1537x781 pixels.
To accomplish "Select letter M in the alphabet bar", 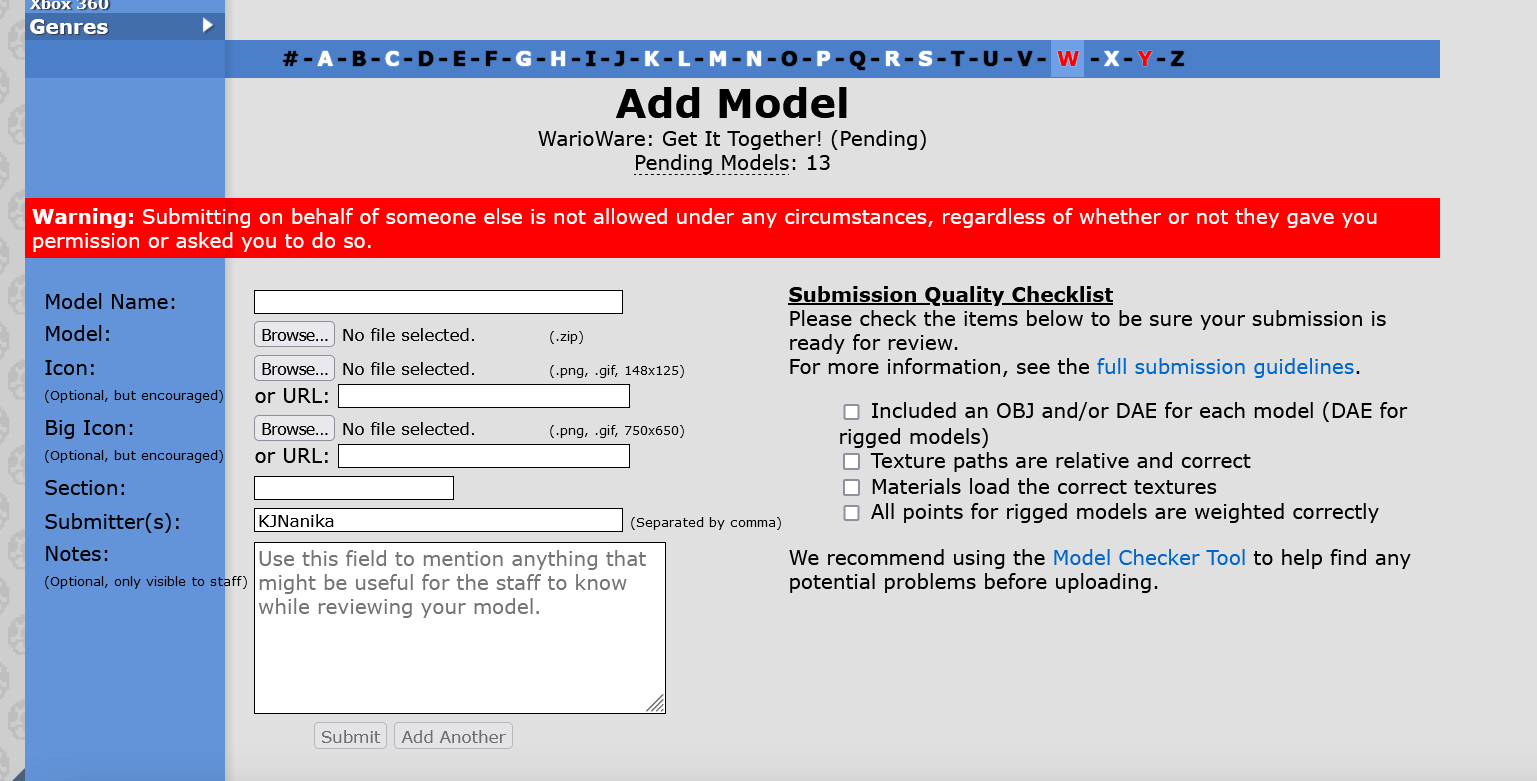I will pos(717,59).
